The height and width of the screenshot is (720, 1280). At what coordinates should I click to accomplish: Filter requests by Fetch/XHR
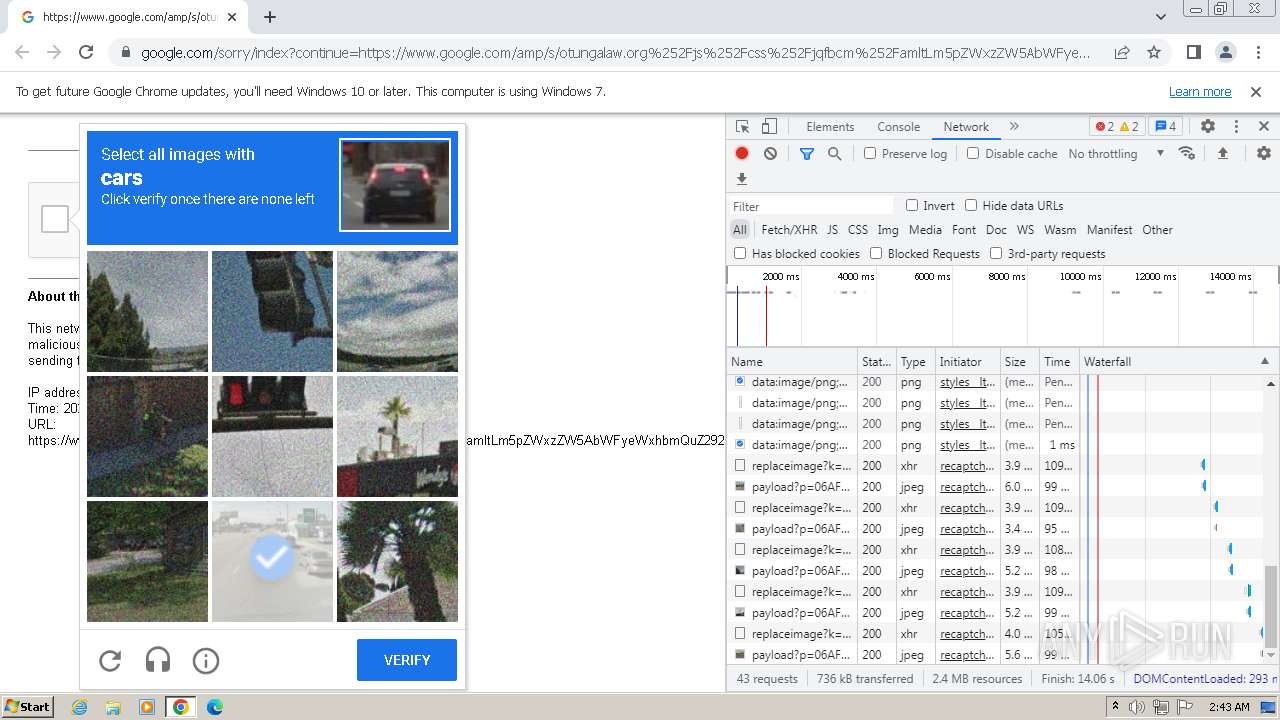click(789, 230)
